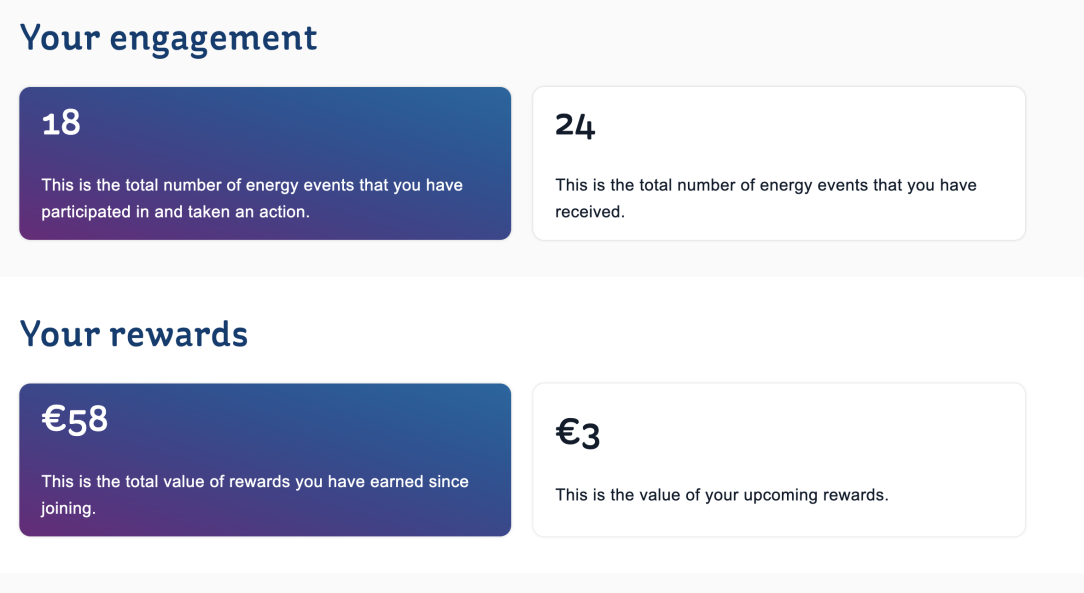Click the number 18
1084x593 pixels.
pyautogui.click(x=61, y=123)
